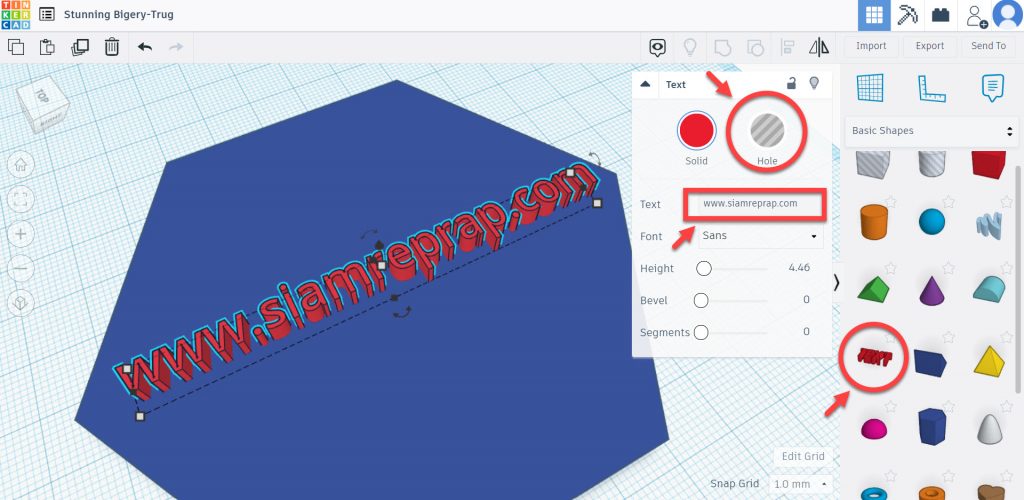Image resolution: width=1024 pixels, height=500 pixels.
Task: Click the Delete trash can icon
Action: (x=112, y=47)
